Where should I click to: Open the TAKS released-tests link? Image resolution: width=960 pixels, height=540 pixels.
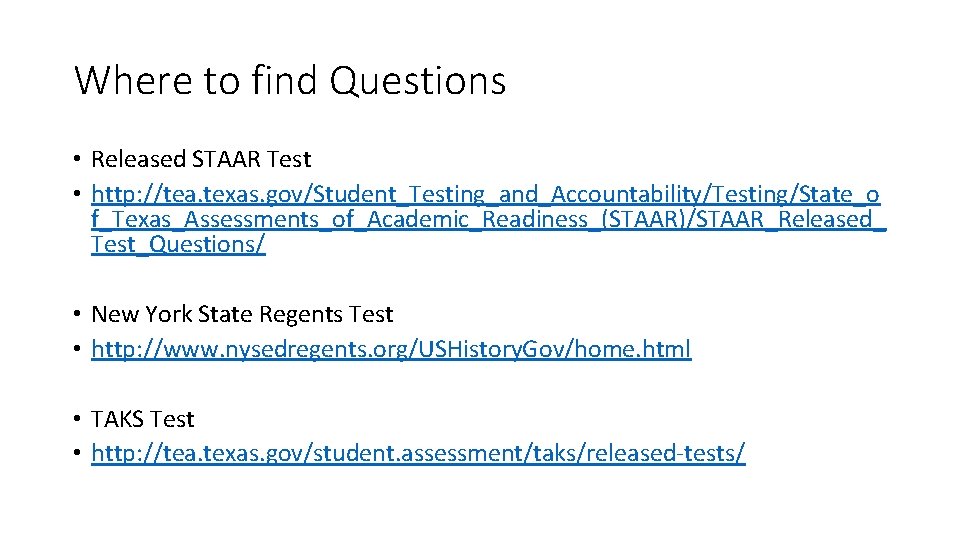(418, 454)
